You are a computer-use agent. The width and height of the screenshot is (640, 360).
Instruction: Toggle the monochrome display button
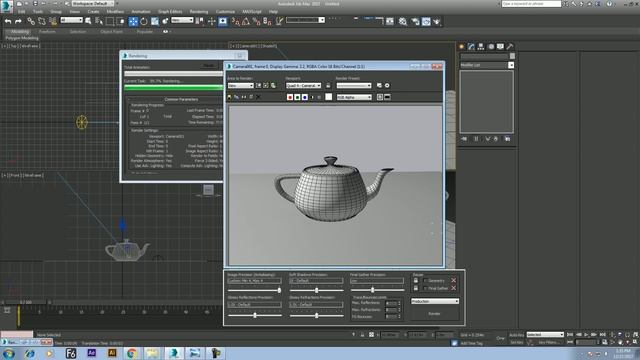coord(320,97)
